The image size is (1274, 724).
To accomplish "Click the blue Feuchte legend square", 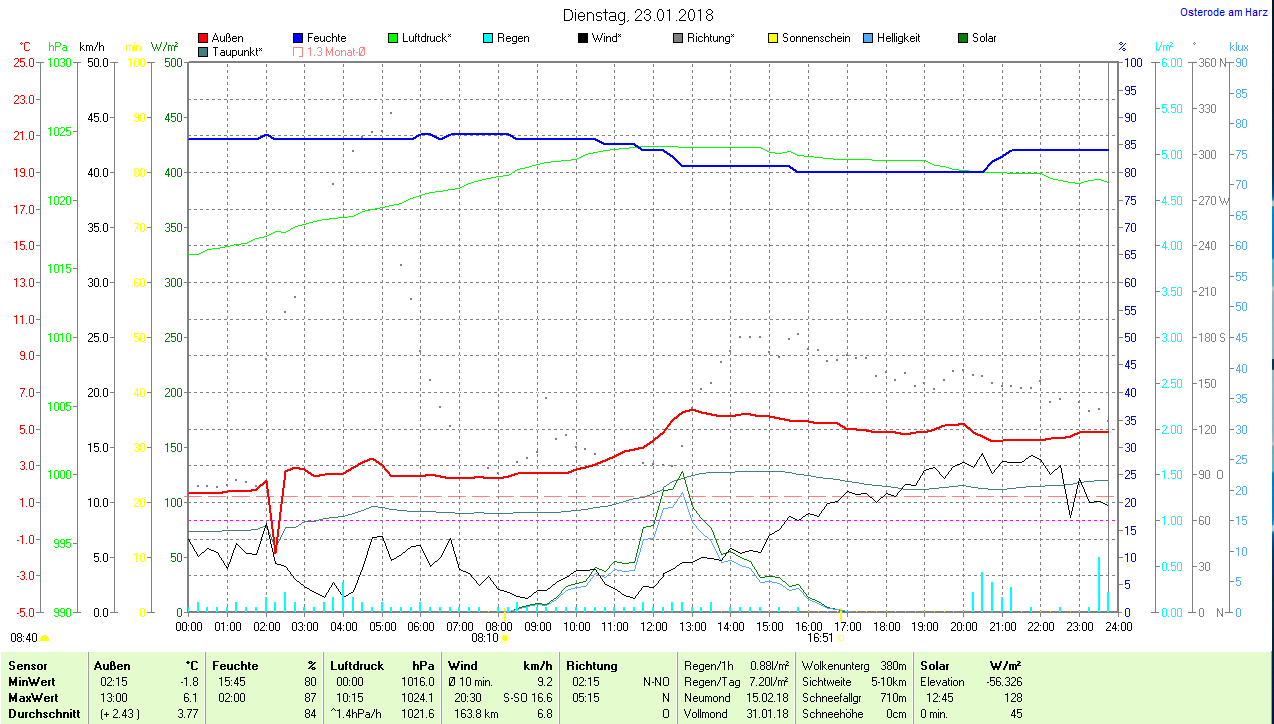I will [299, 38].
